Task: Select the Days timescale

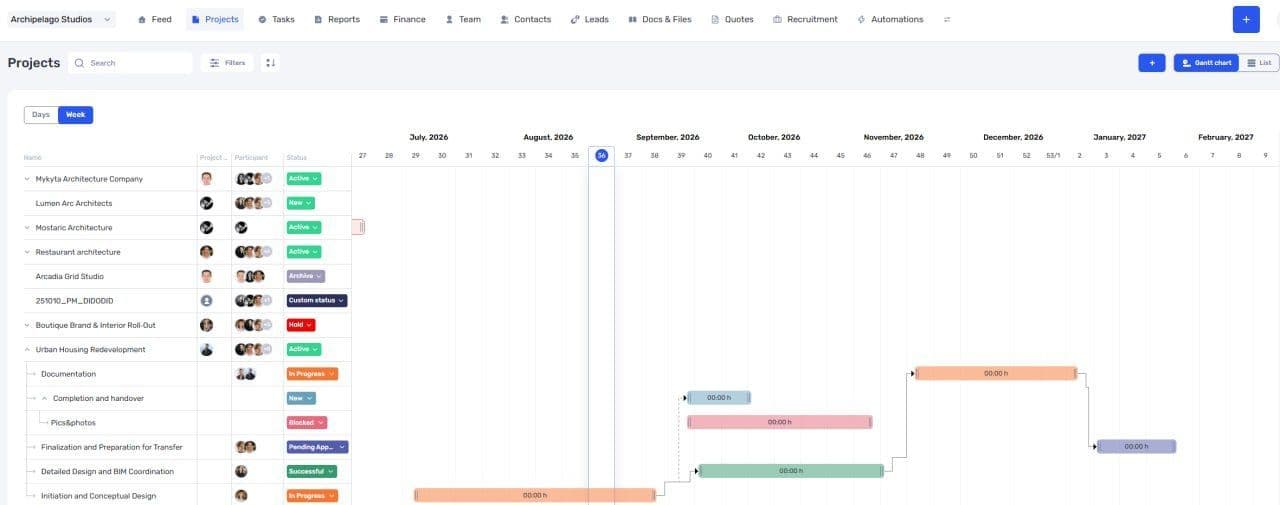Action: point(41,115)
